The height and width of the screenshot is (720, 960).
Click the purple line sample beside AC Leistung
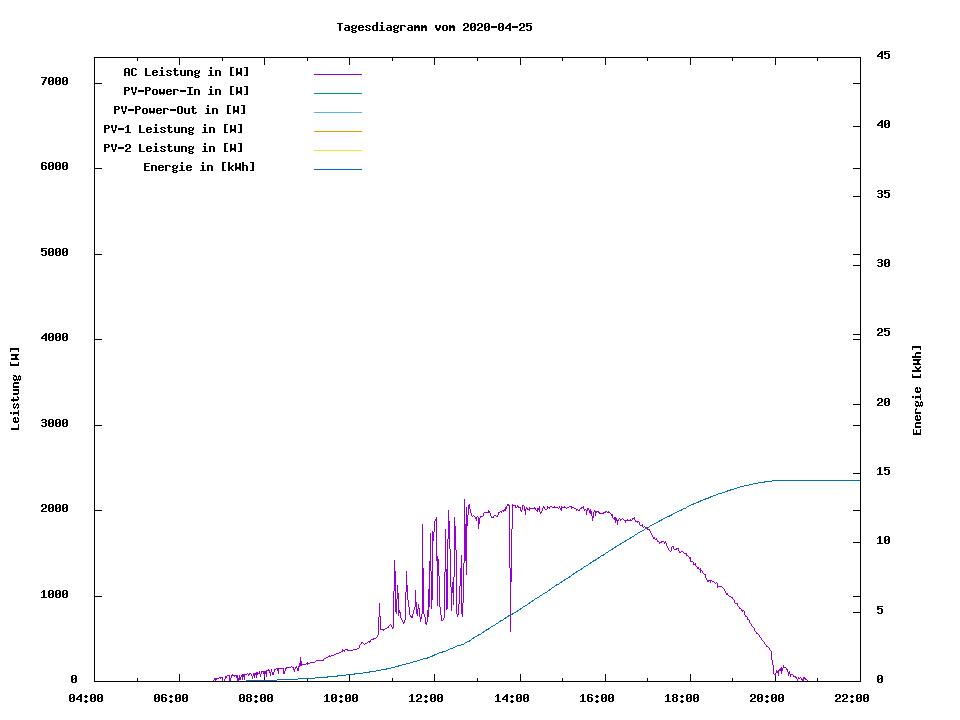[x=337, y=74]
